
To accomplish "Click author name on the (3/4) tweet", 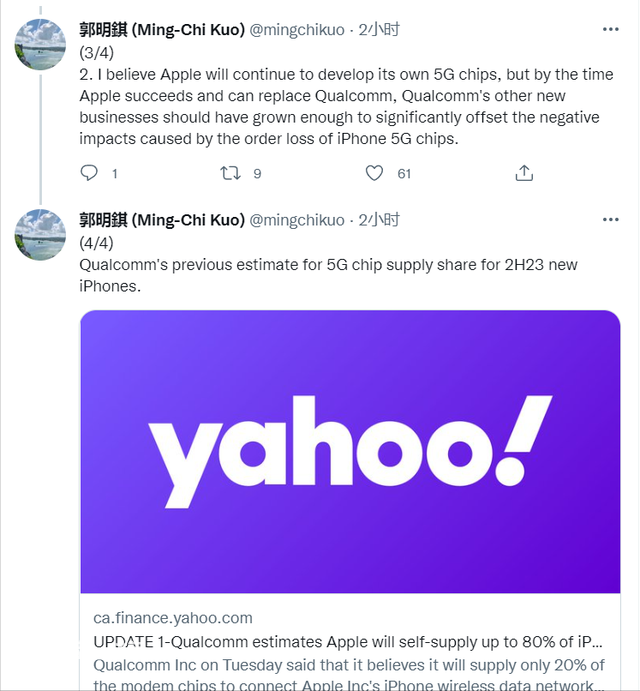I will click(x=162, y=30).
